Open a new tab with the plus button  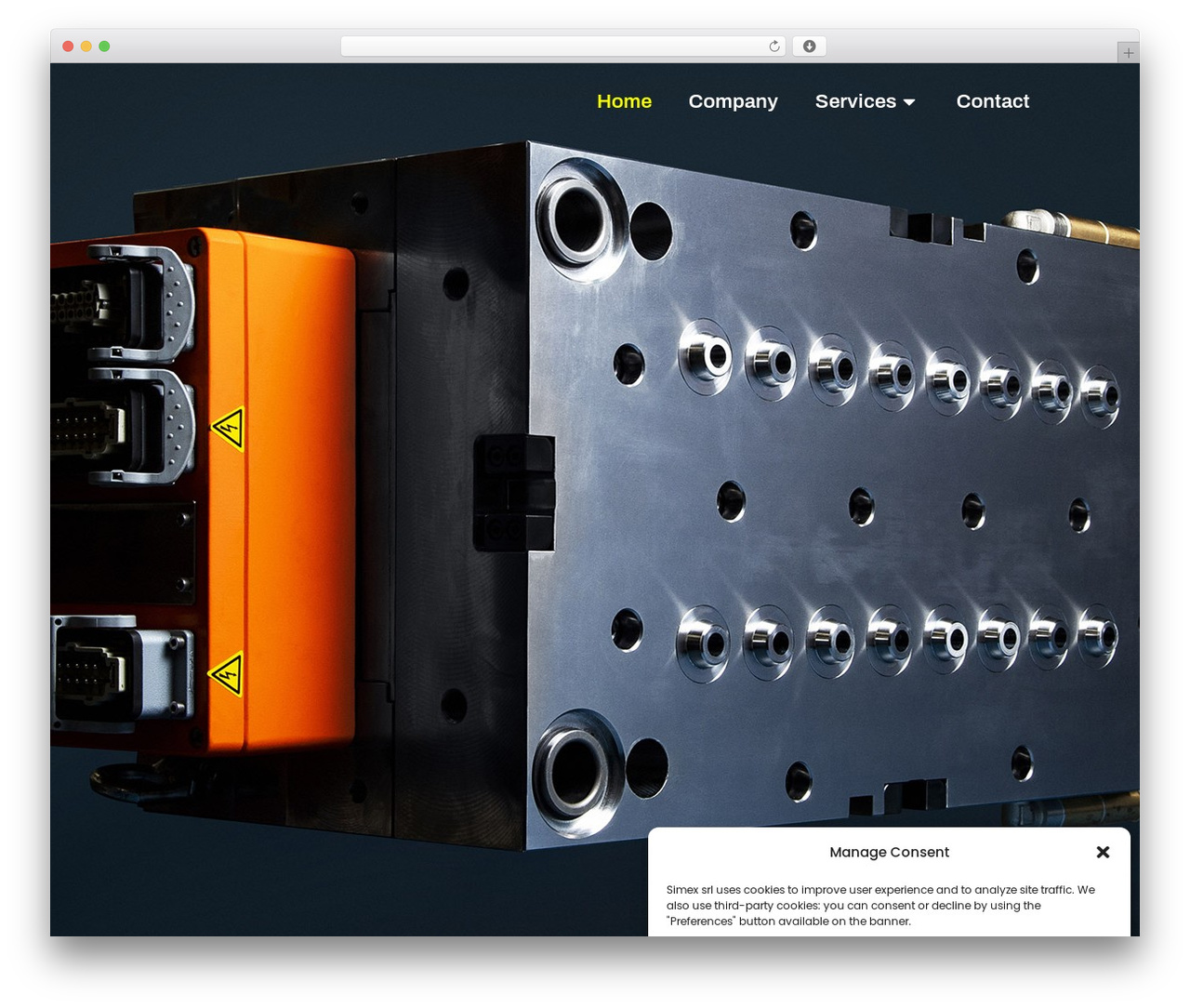(1128, 53)
